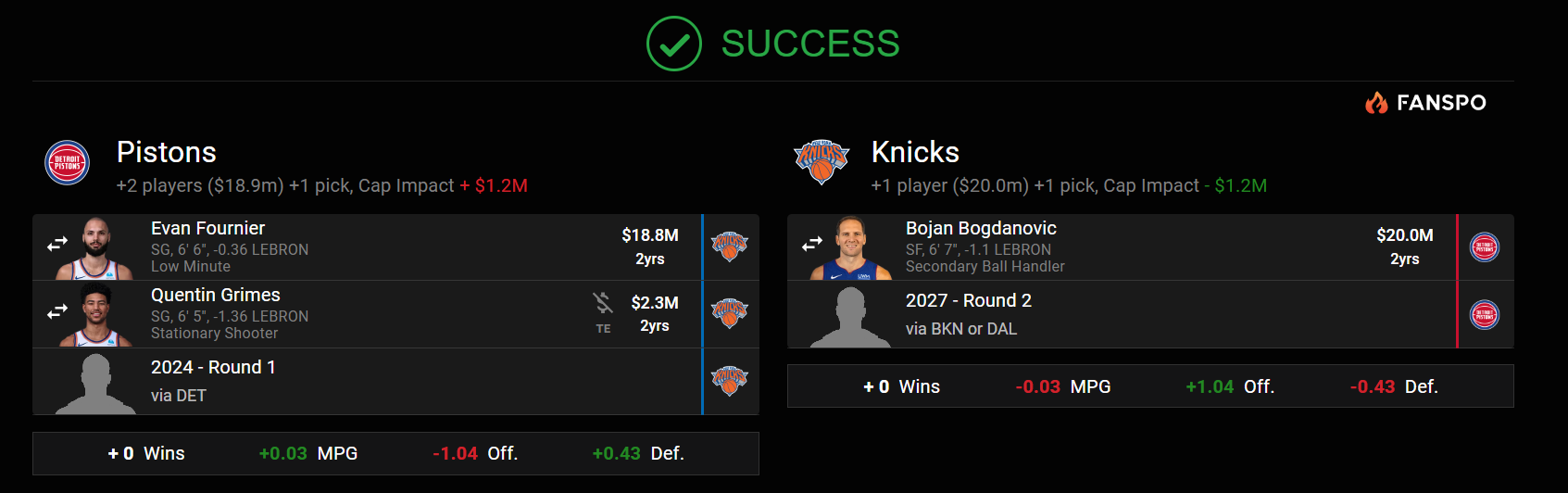Image resolution: width=1568 pixels, height=493 pixels.
Task: Click Bojan Bogdanovic's player headshot
Action: coord(850,248)
